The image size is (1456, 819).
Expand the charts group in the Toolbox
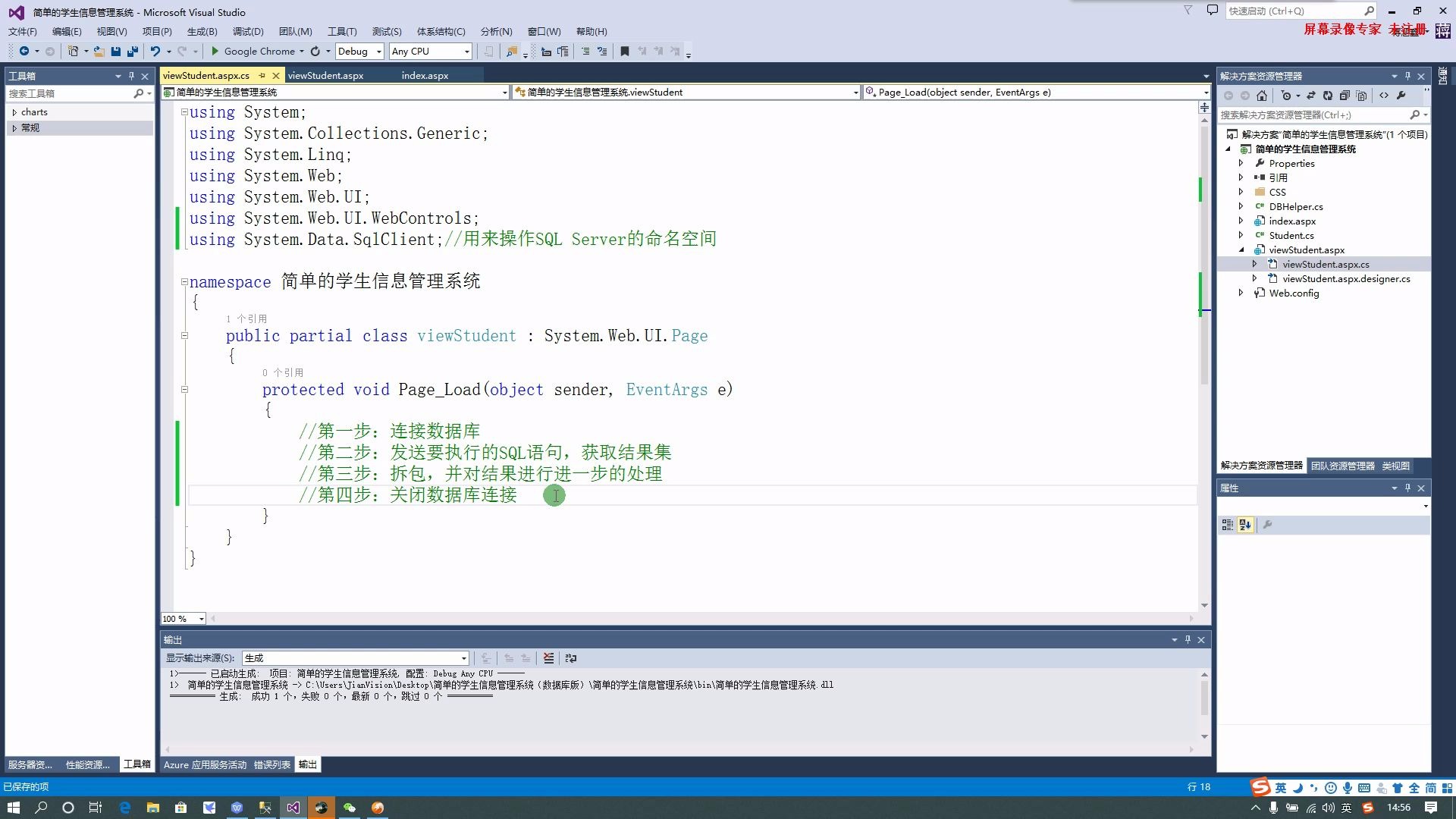click(x=14, y=112)
